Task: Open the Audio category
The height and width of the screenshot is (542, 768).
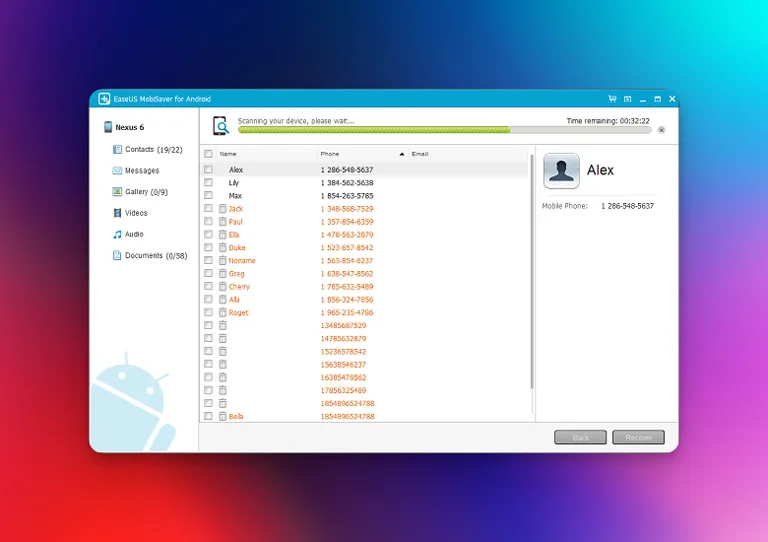Action: pos(134,234)
